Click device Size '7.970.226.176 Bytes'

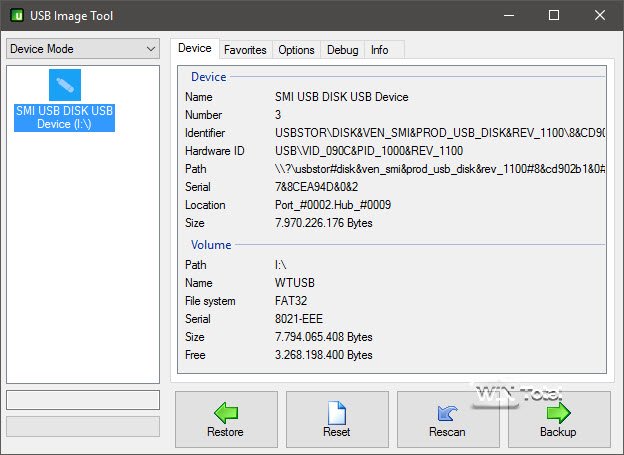click(x=324, y=223)
